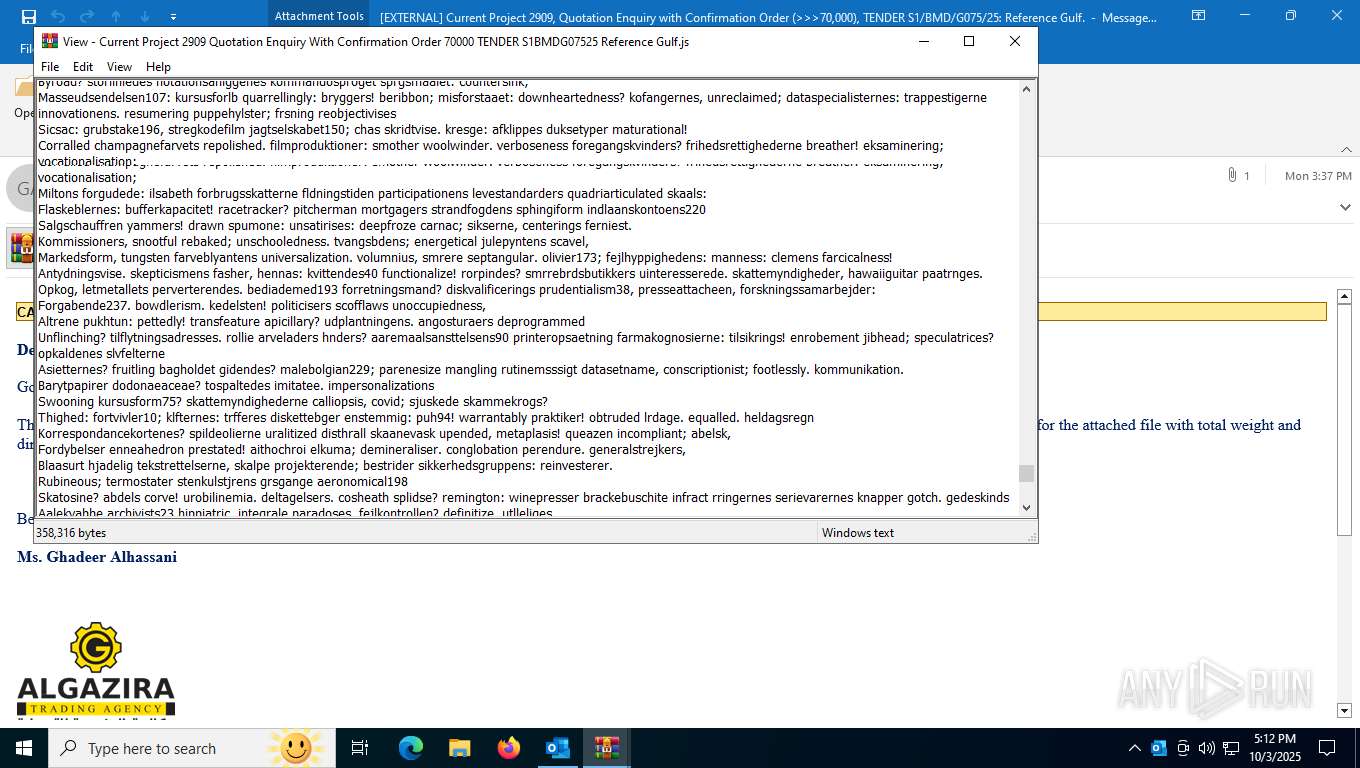Click the volume speaker icon in the tray

tap(1207, 748)
